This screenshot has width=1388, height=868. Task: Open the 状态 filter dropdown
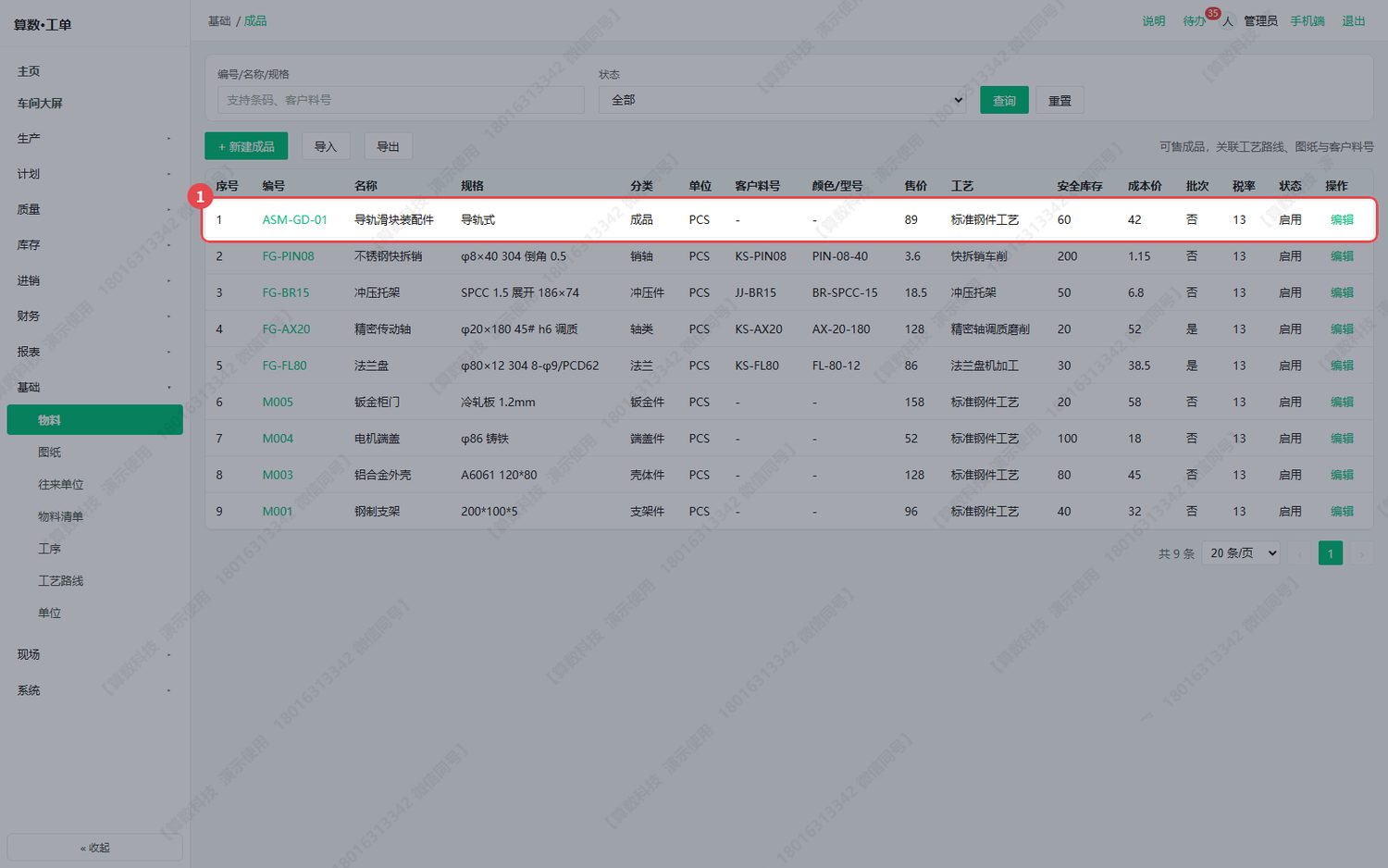(783, 100)
